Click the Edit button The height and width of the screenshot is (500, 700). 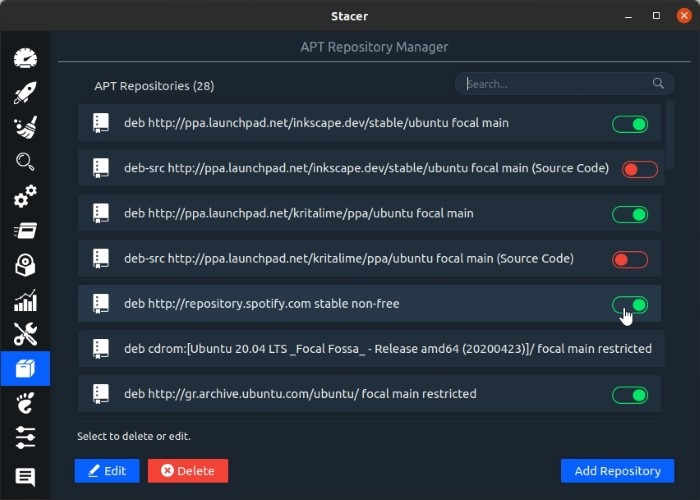click(x=107, y=471)
